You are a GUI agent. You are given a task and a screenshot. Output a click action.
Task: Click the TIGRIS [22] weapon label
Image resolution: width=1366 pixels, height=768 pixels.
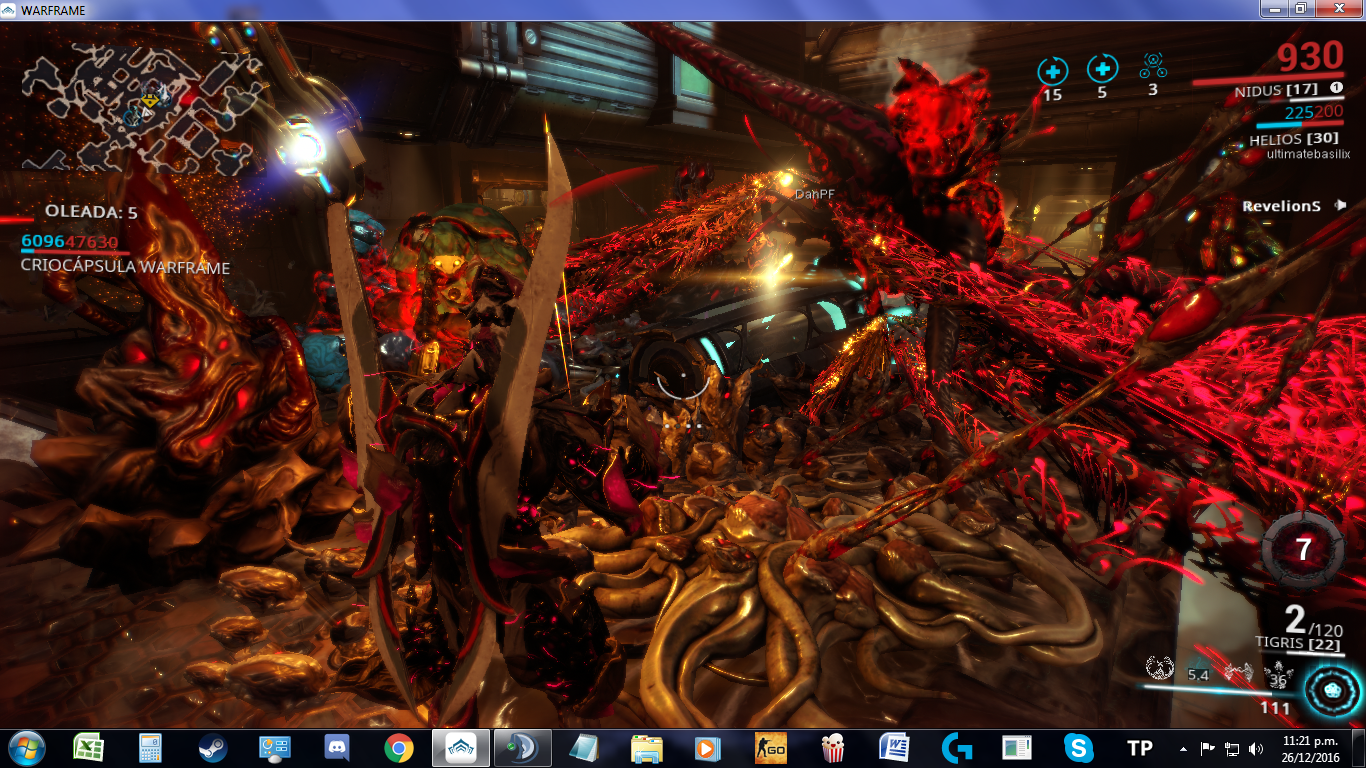(x=1298, y=643)
